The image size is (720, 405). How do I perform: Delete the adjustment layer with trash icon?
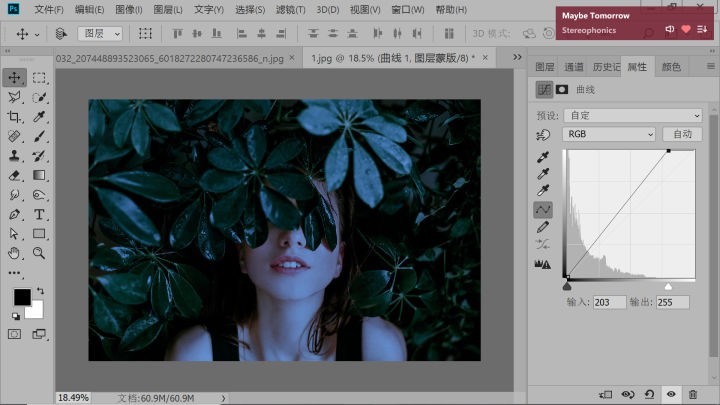(x=693, y=395)
